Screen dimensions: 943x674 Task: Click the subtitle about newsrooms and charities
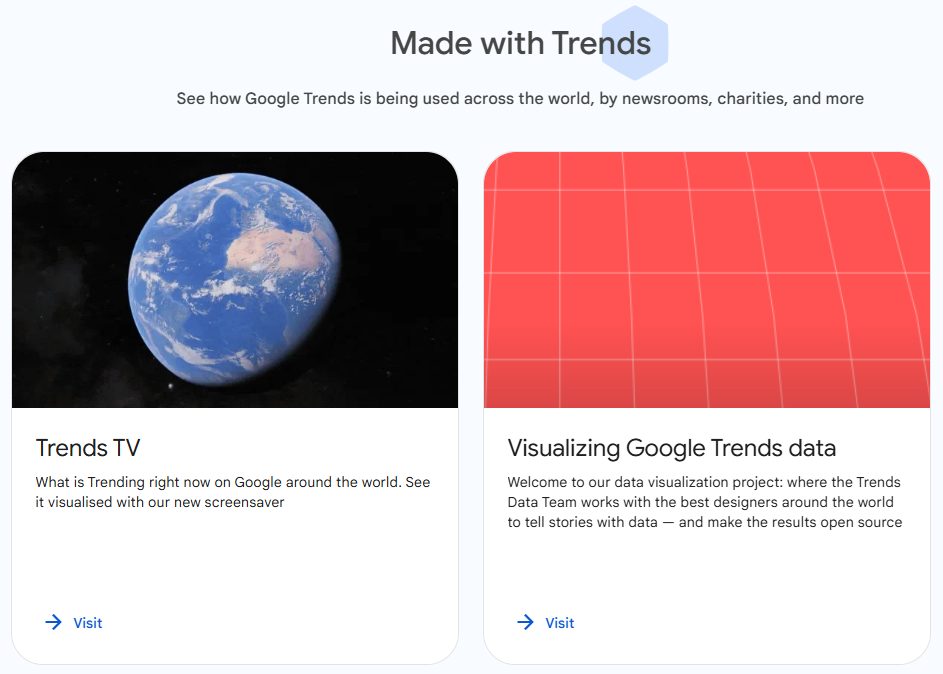coord(520,99)
